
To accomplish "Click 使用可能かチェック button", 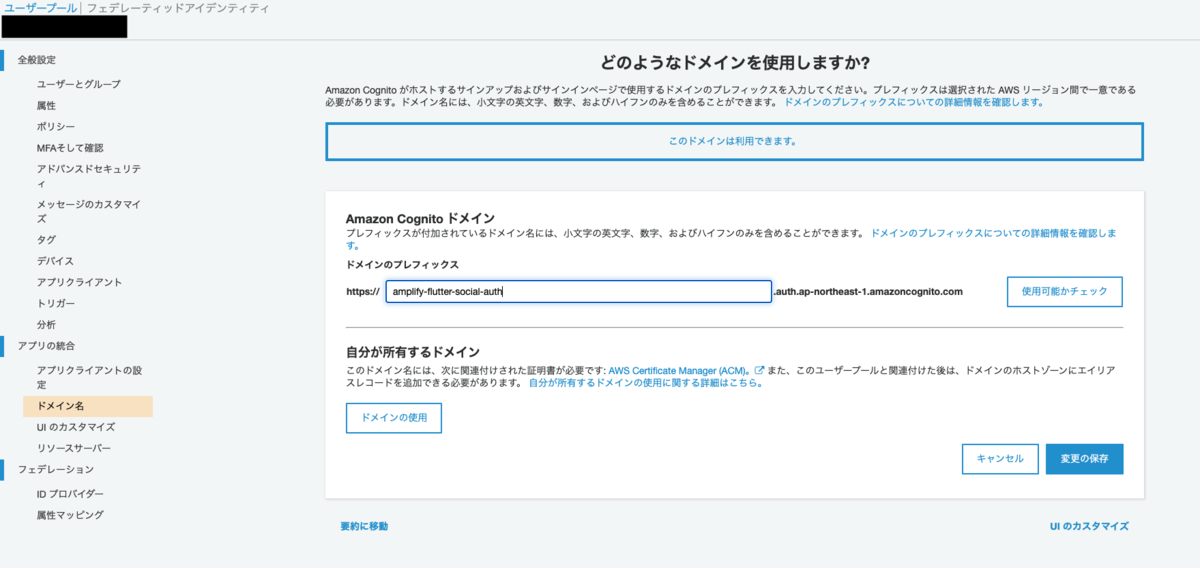I will click(1065, 291).
